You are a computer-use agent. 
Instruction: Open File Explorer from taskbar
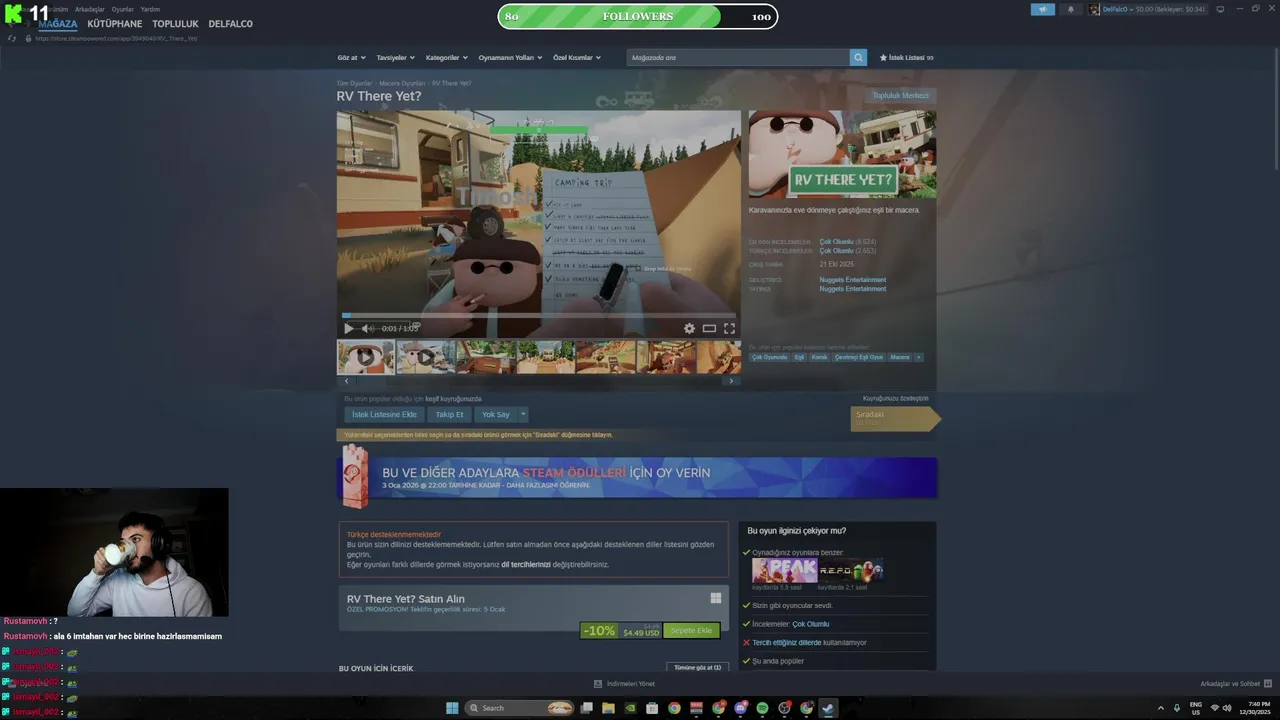point(608,708)
